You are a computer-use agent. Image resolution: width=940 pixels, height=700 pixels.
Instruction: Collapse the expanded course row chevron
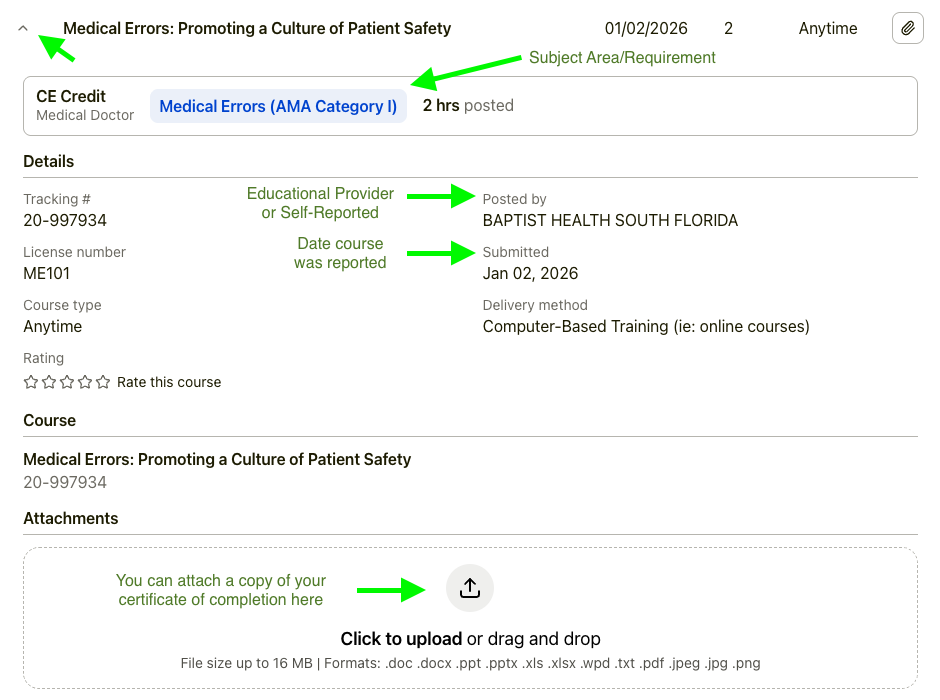23,29
